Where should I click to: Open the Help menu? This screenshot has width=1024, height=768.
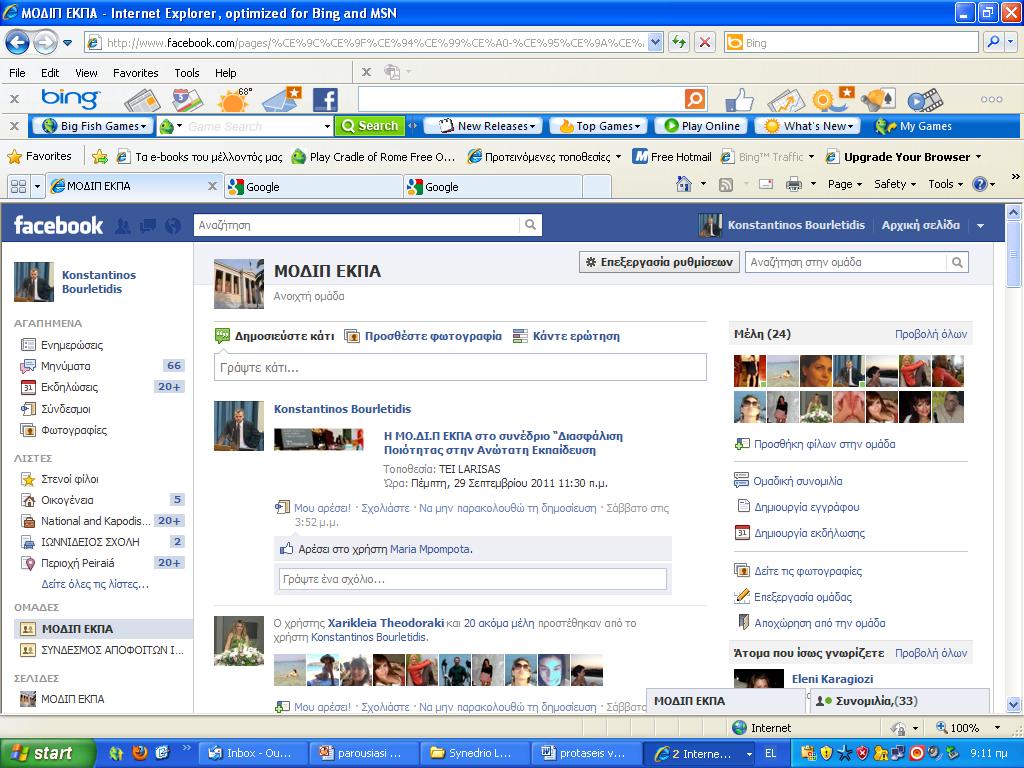[226, 73]
